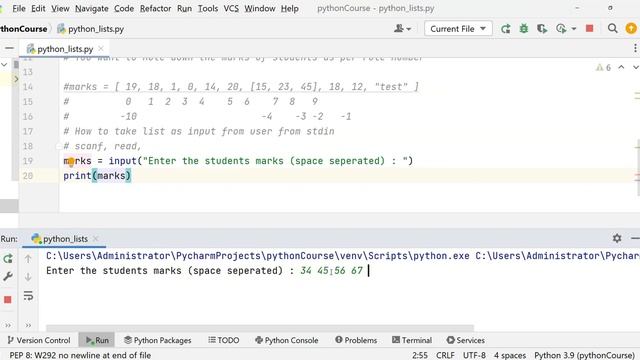This screenshot has height=360, width=640.
Task: Collapse the project tool window minus icon
Action: coord(9,49)
